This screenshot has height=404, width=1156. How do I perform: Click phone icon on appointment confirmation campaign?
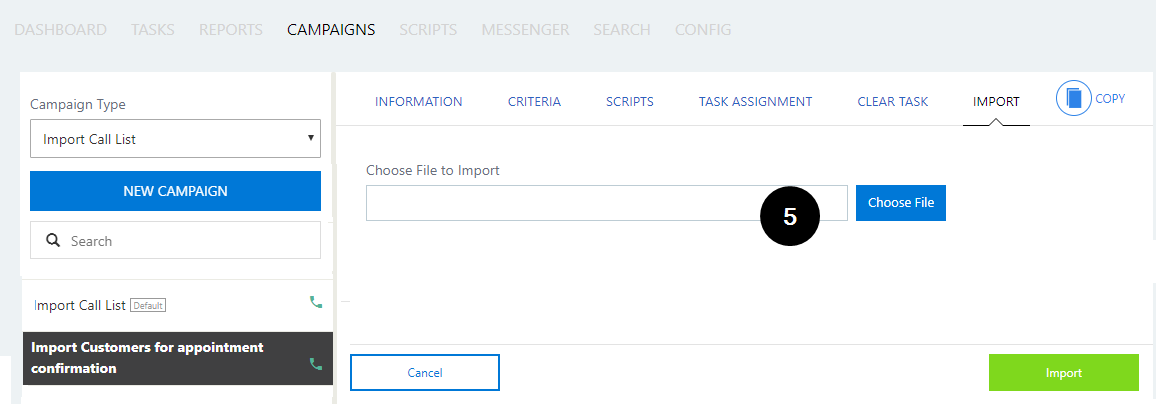click(316, 363)
